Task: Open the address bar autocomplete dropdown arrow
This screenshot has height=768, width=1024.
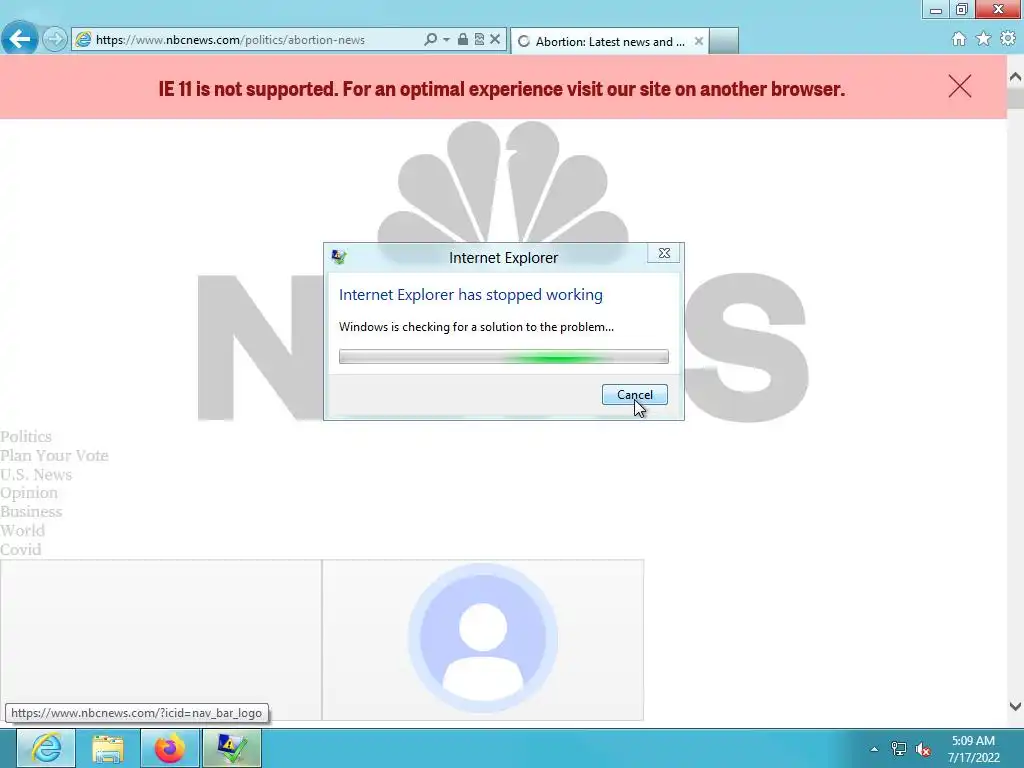Action: tap(447, 40)
